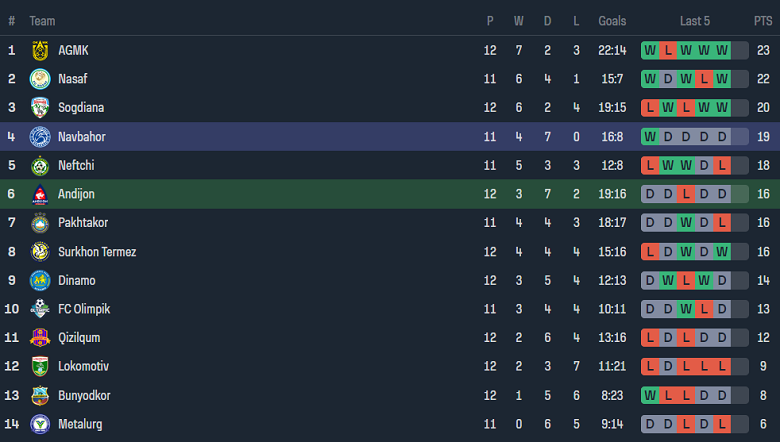Select the Qizilqum team logo

pyautogui.click(x=40, y=338)
